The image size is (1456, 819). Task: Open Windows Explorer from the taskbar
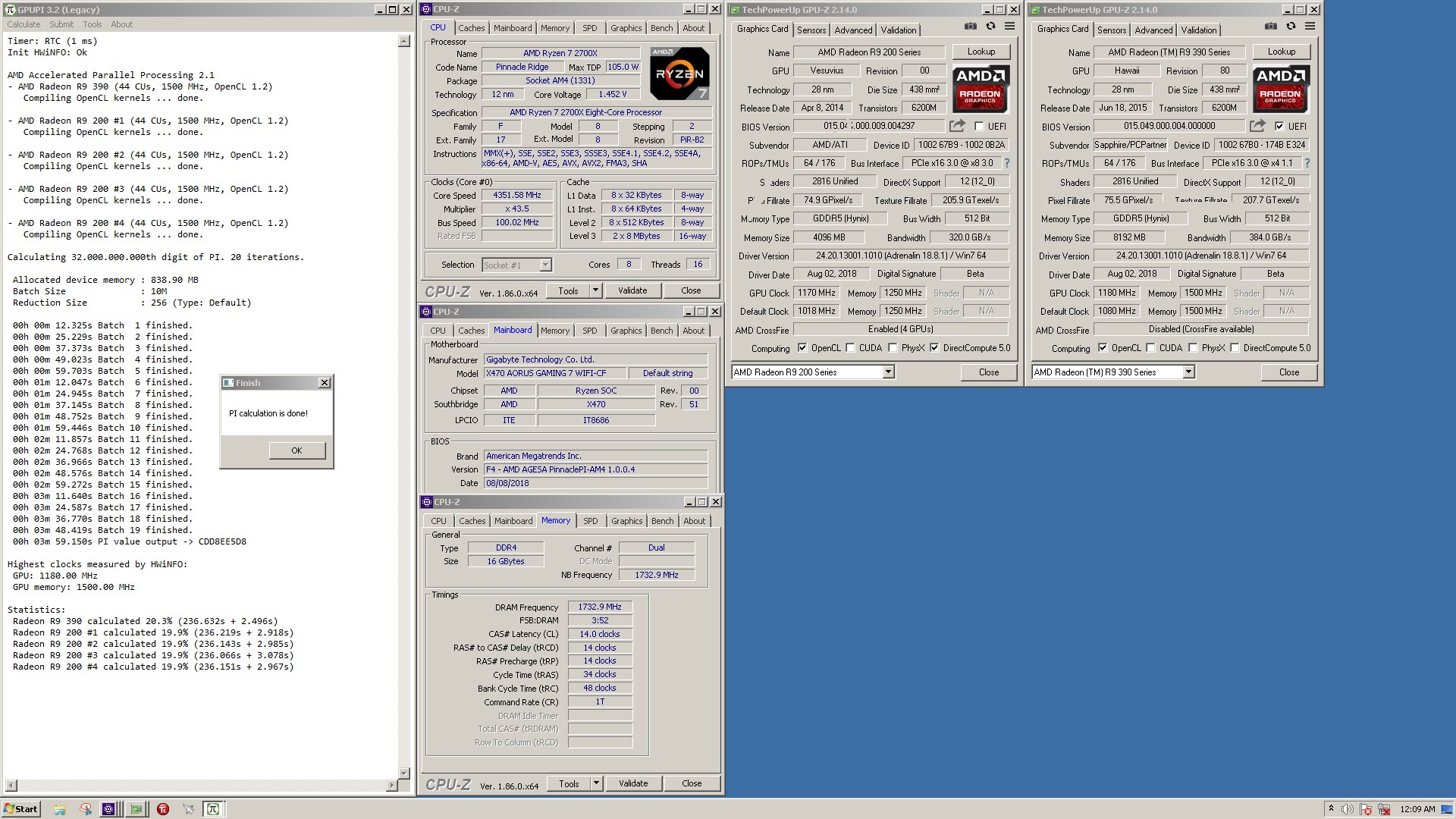60,809
